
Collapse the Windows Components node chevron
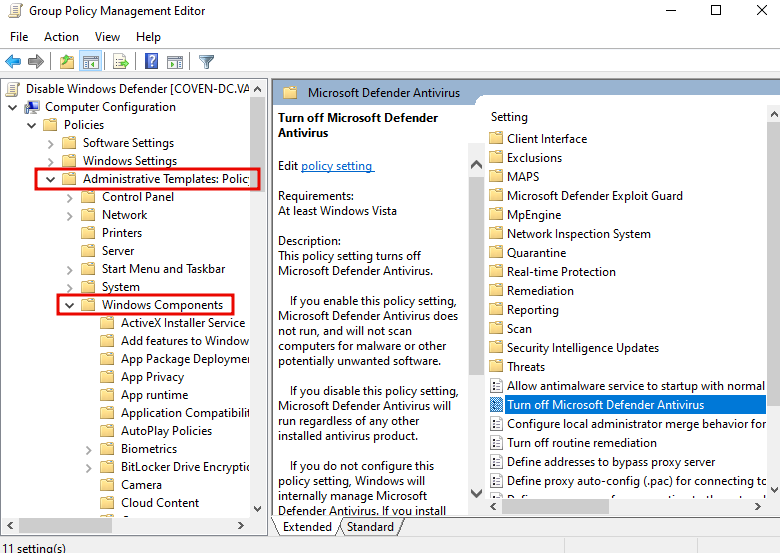[x=70, y=305]
